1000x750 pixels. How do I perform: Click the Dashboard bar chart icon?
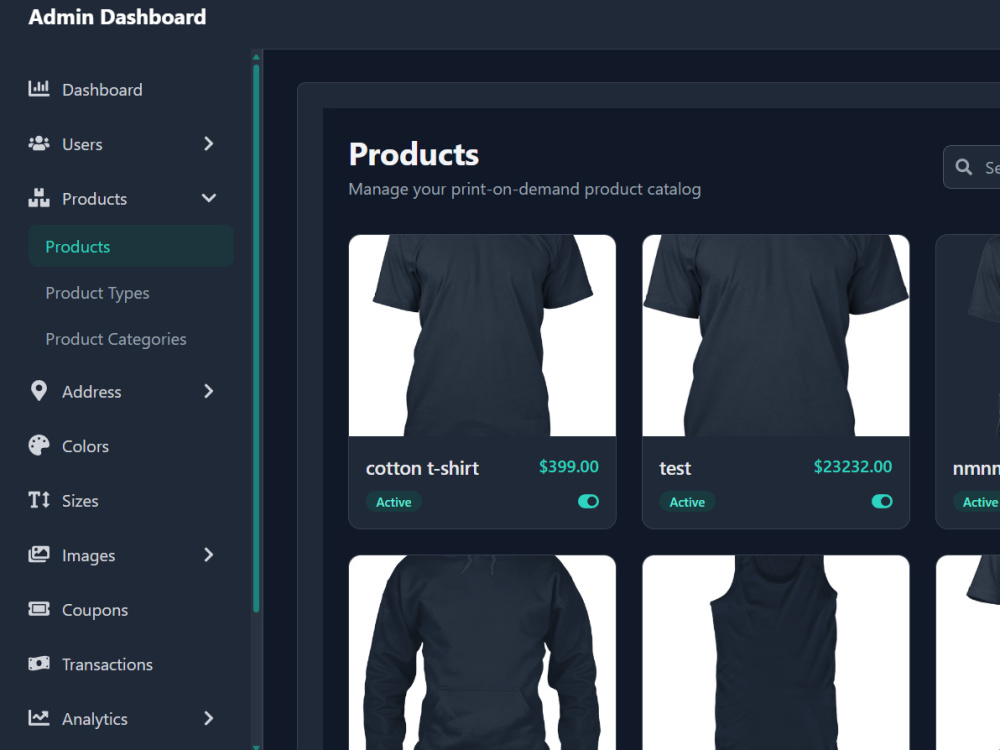pyautogui.click(x=39, y=89)
